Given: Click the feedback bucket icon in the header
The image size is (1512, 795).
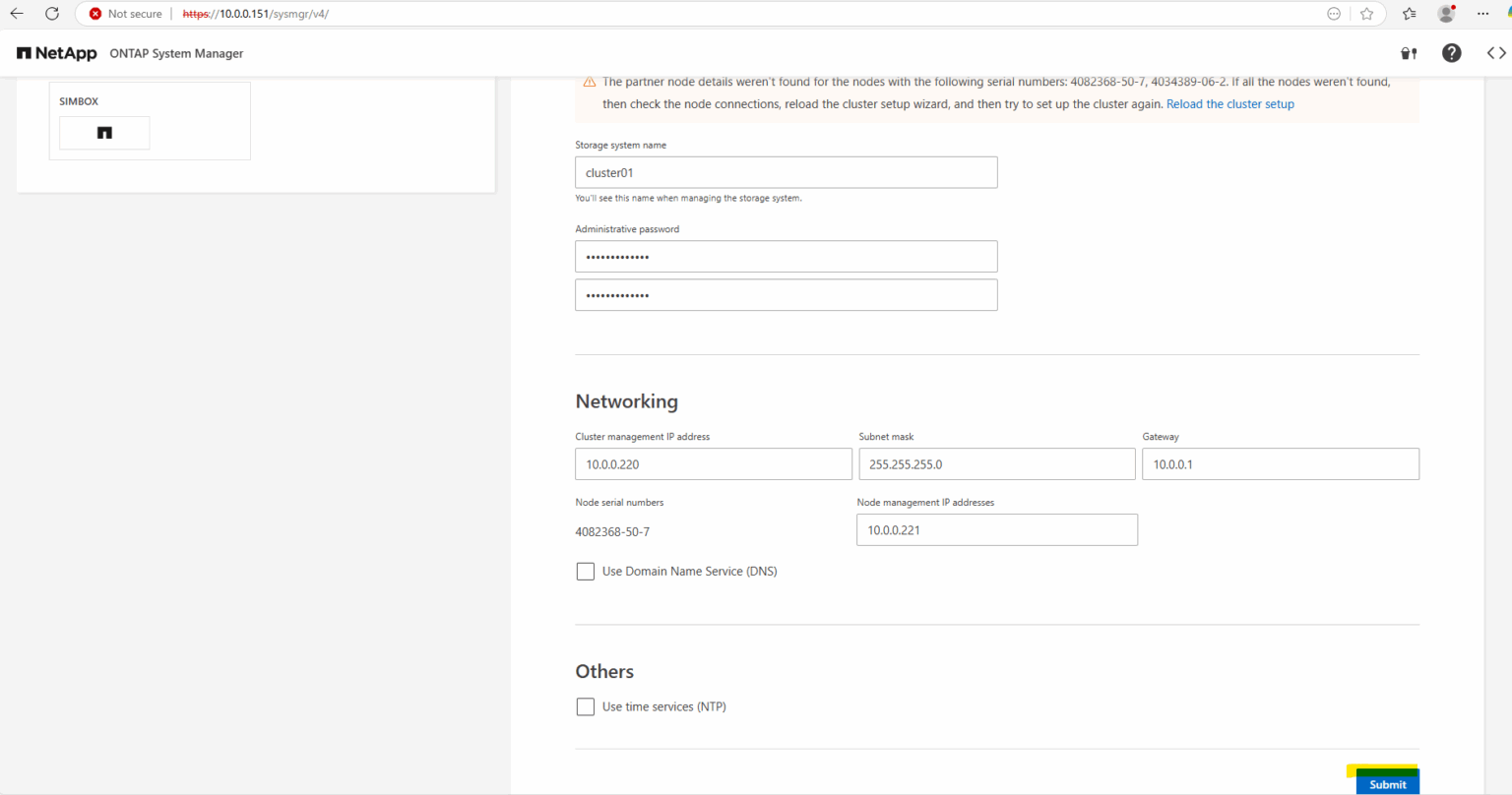Looking at the screenshot, I should click(x=1408, y=52).
